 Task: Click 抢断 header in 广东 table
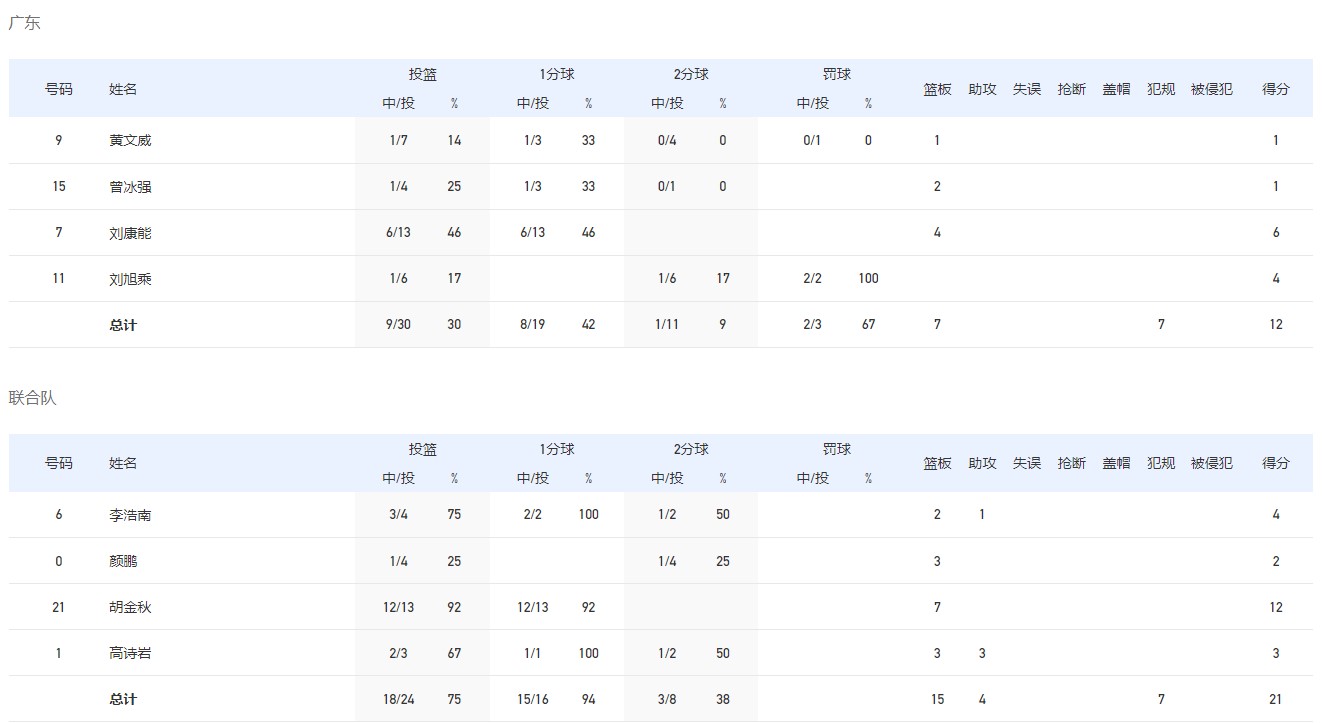[x=1071, y=89]
